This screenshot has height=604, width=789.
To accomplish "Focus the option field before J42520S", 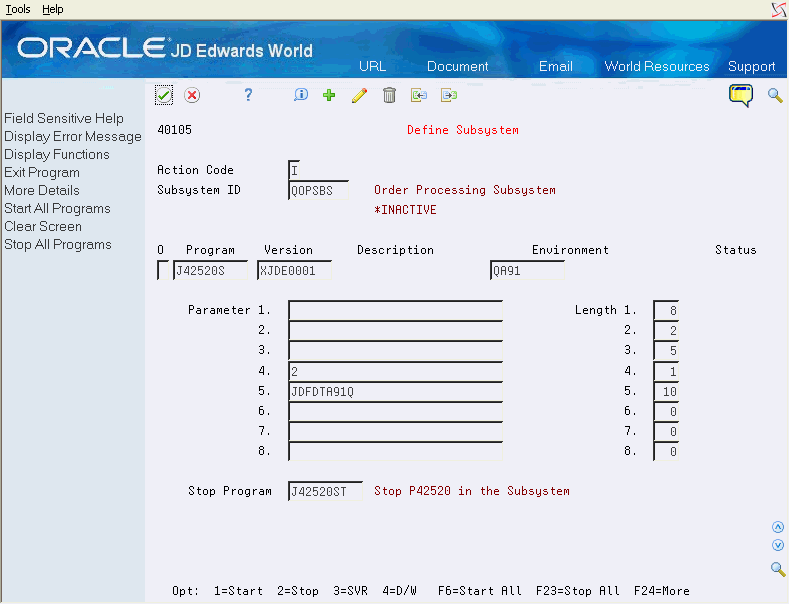I will tap(163, 270).
